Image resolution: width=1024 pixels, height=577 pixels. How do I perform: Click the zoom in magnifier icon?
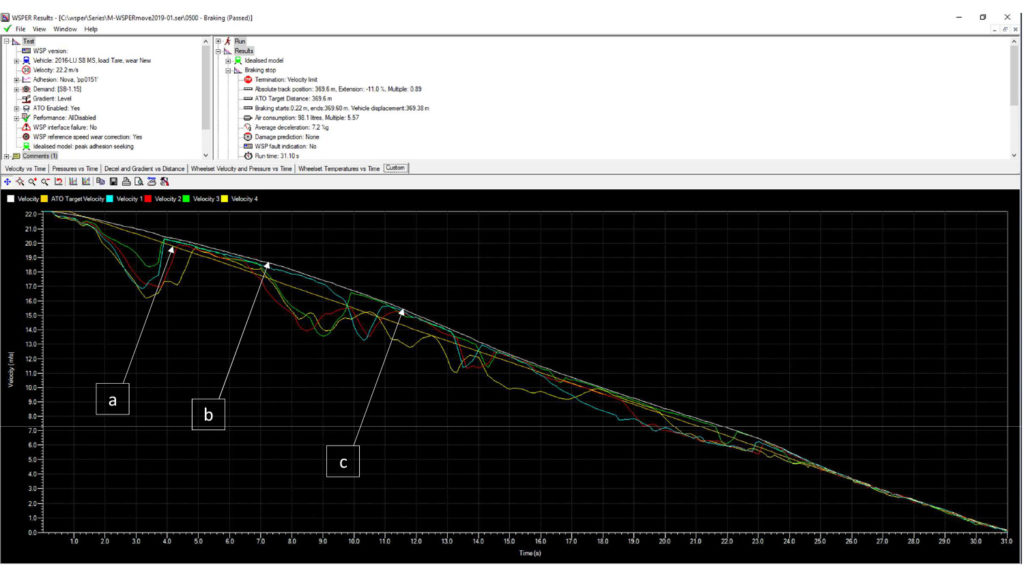(x=33, y=182)
